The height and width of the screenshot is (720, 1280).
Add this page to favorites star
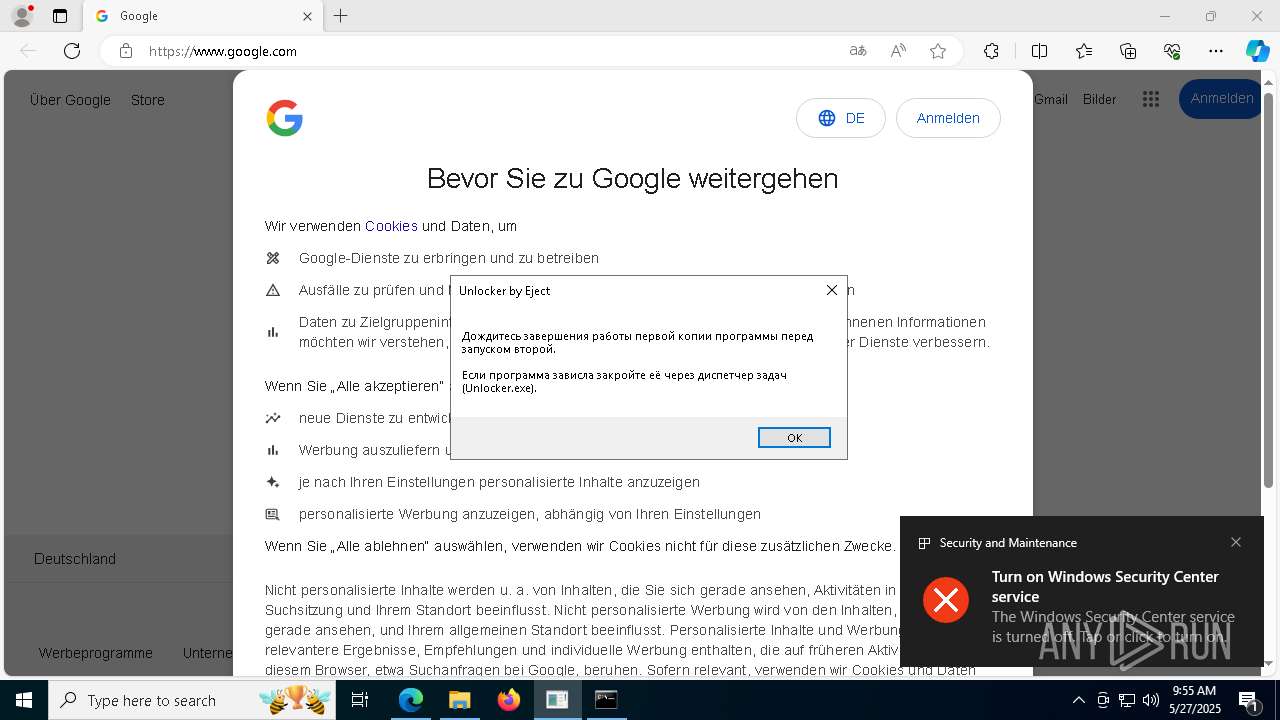click(x=938, y=51)
